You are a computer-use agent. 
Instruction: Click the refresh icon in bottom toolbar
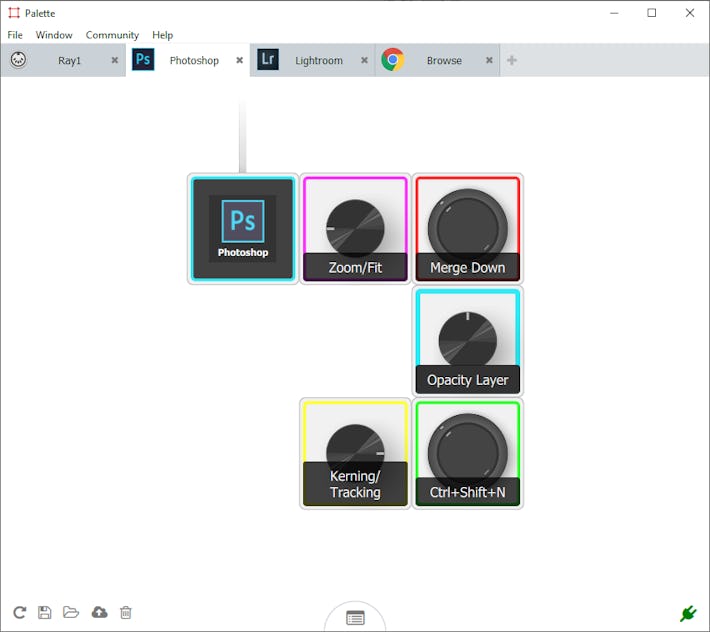coord(19,612)
